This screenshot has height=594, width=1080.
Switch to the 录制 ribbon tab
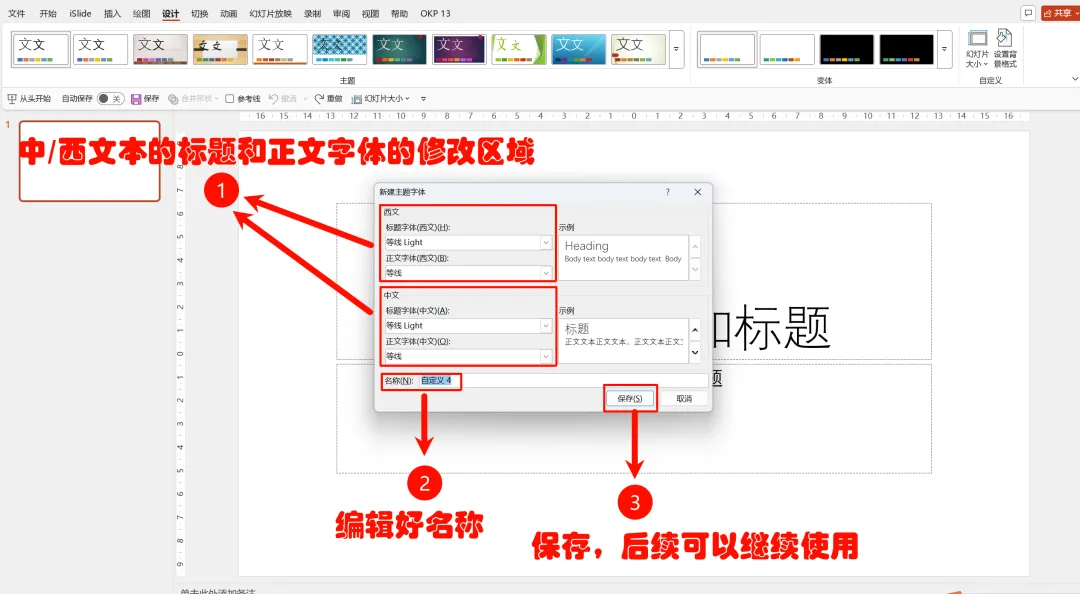click(313, 13)
